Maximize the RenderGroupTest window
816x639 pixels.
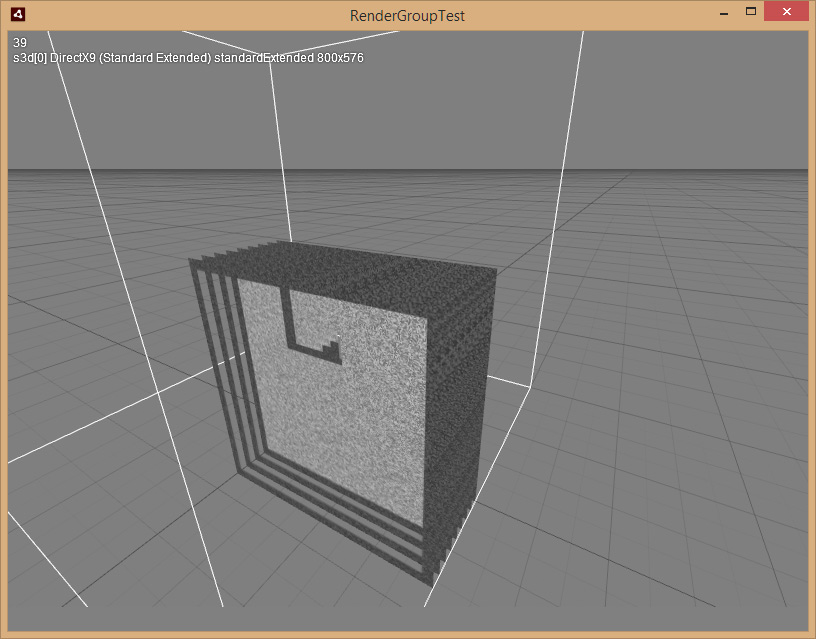(750, 11)
